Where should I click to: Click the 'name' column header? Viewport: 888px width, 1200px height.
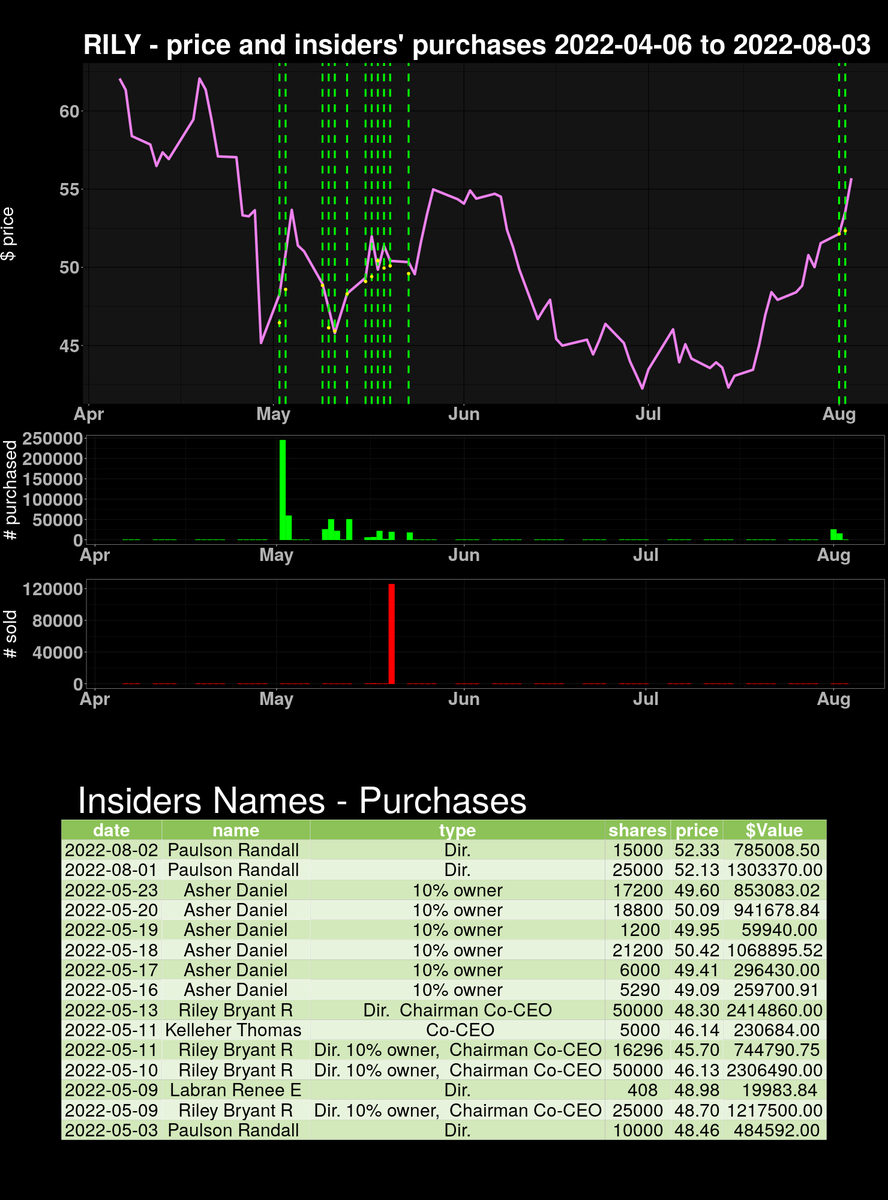pyautogui.click(x=235, y=830)
